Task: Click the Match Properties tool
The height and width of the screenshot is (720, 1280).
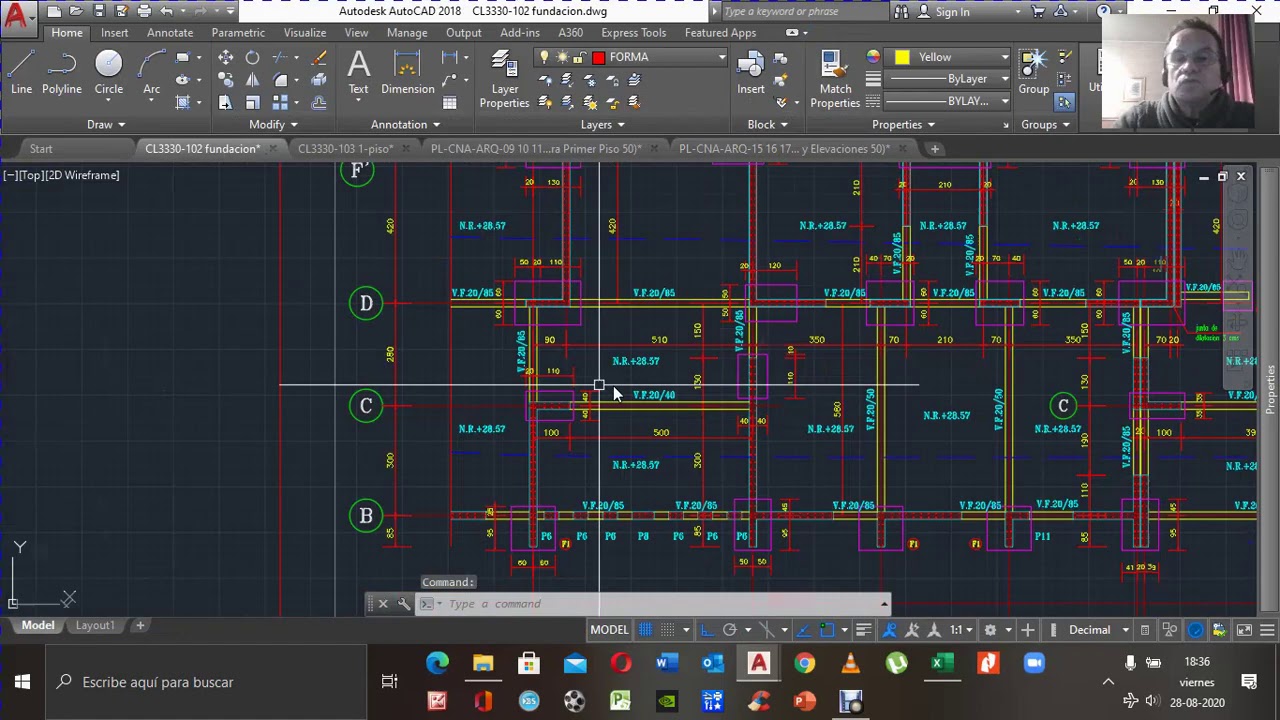Action: [x=835, y=80]
